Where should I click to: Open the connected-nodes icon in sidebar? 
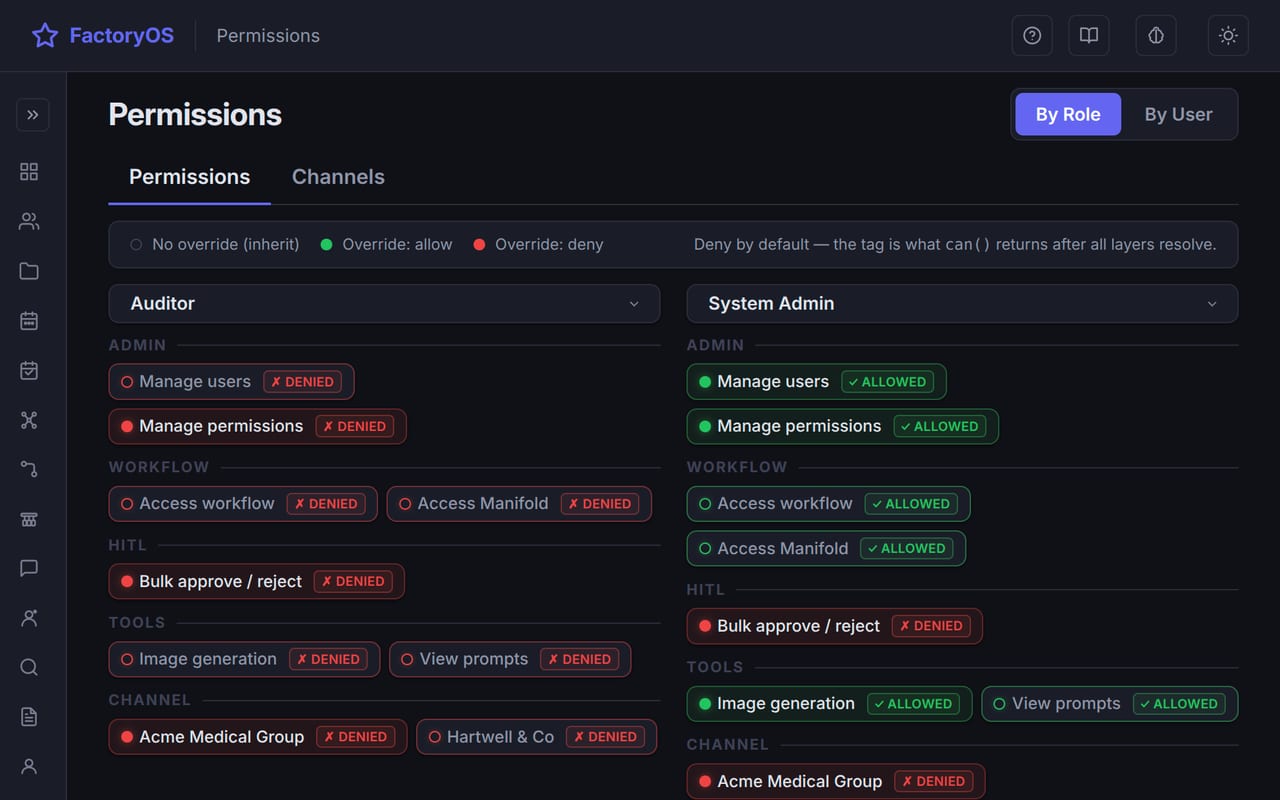29,420
